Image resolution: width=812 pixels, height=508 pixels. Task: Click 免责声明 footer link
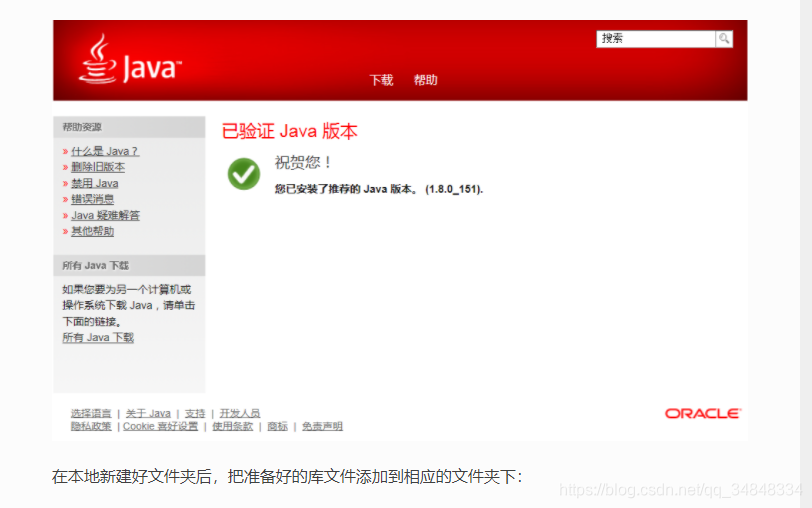tap(322, 426)
